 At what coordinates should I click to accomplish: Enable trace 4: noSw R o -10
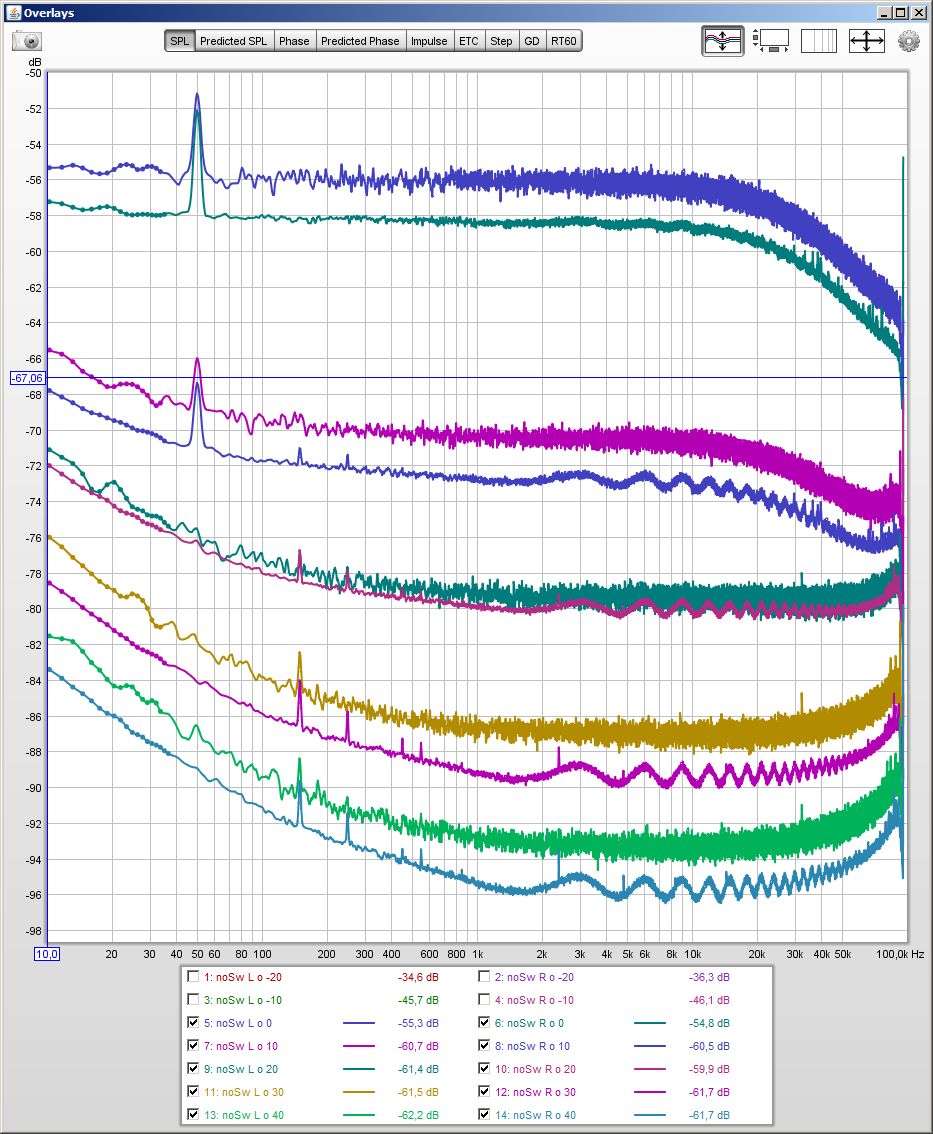484,999
